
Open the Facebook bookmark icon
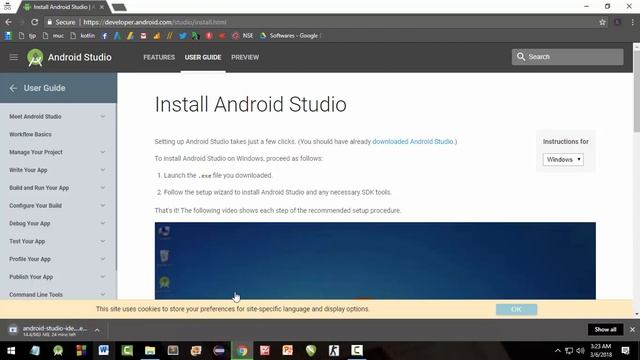[x=104, y=36]
